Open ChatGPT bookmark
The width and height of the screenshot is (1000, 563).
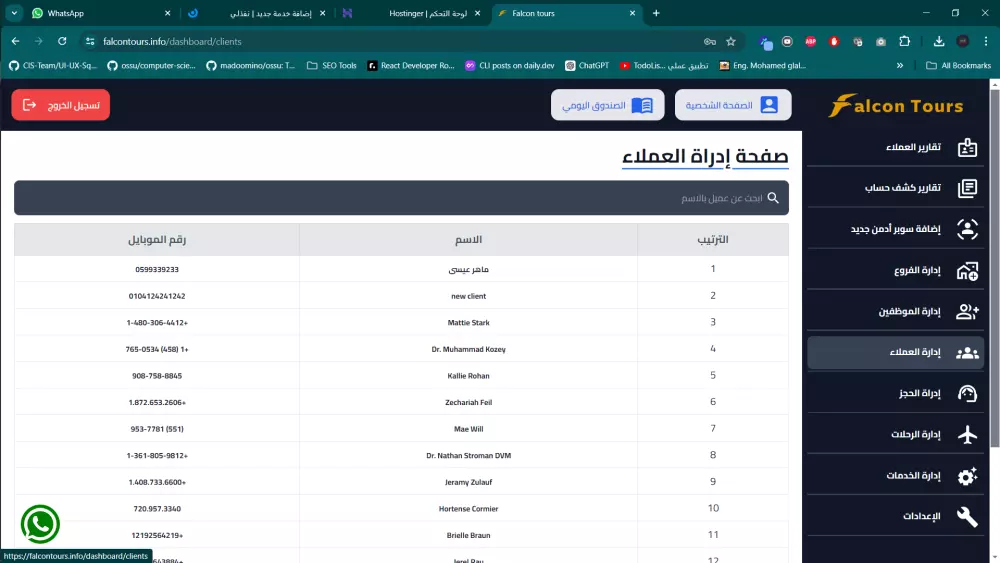click(x=587, y=65)
